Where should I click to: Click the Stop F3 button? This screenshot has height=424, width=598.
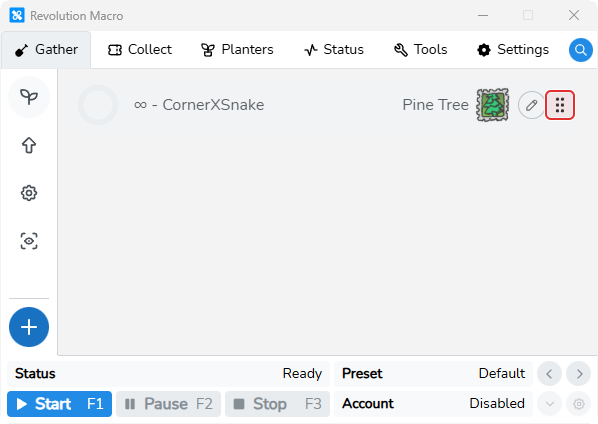277,404
